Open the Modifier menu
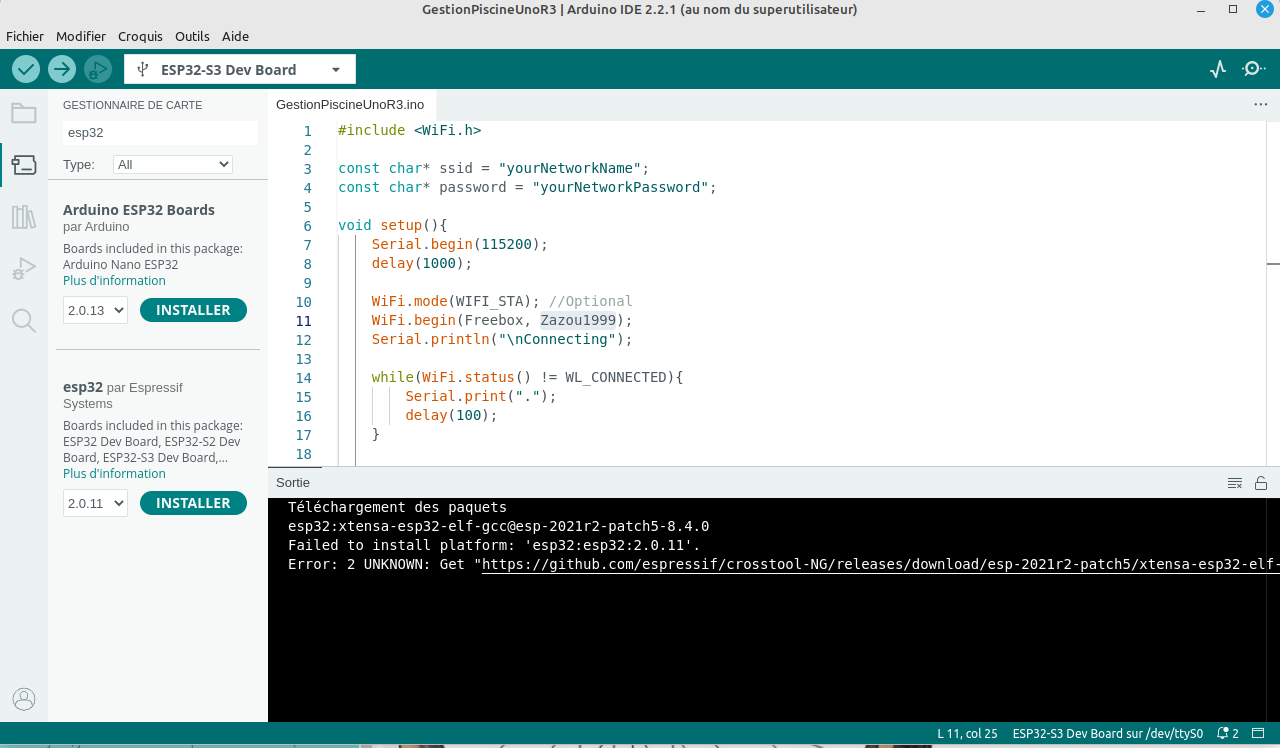Image resolution: width=1280 pixels, height=748 pixels. point(81,36)
